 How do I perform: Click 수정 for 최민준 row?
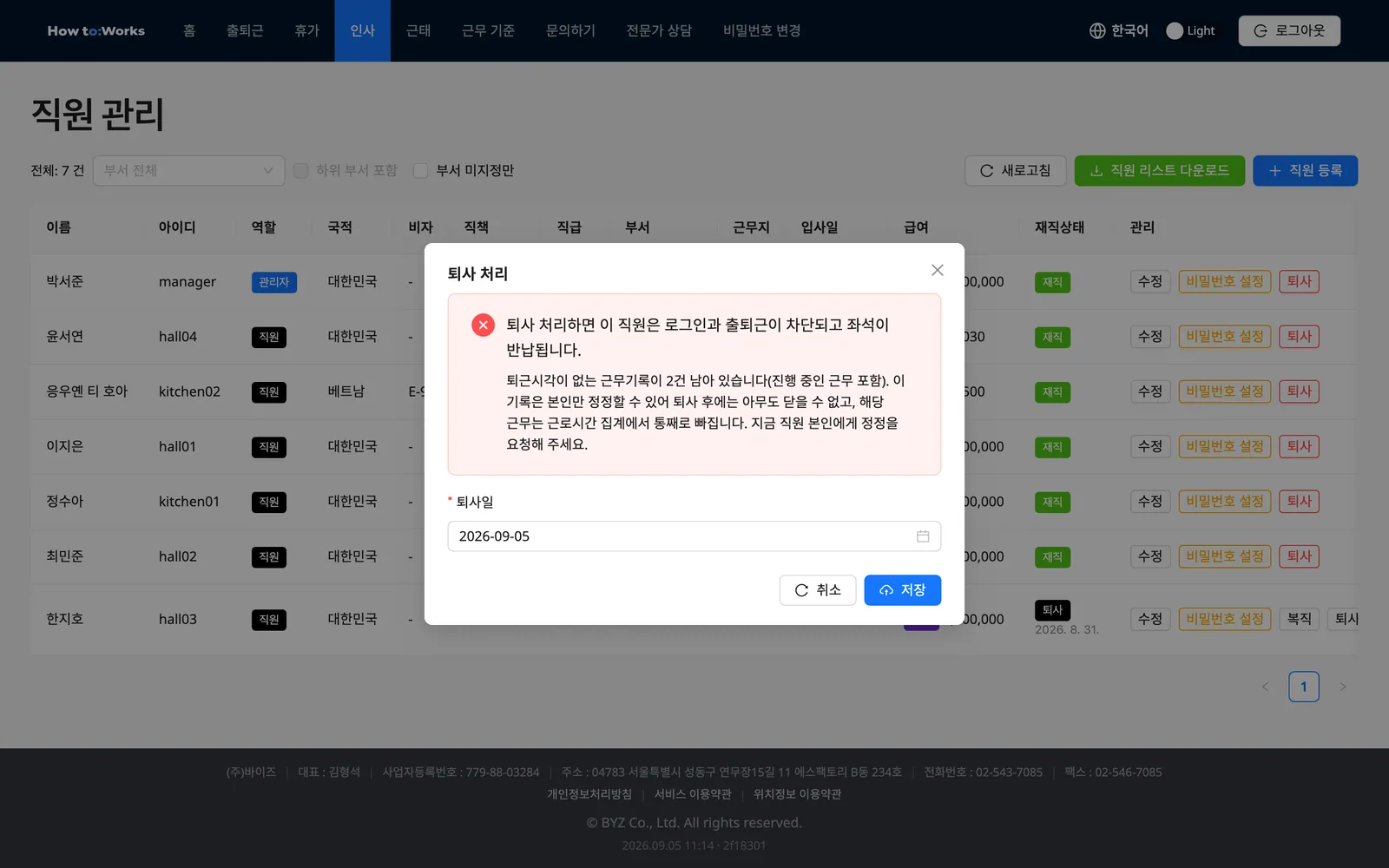(x=1150, y=556)
